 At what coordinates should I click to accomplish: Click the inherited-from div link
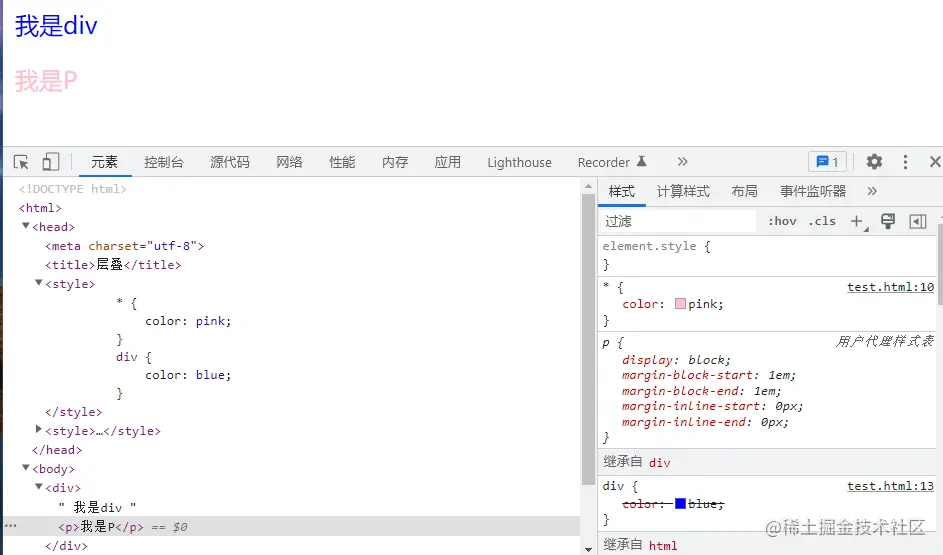coord(660,462)
